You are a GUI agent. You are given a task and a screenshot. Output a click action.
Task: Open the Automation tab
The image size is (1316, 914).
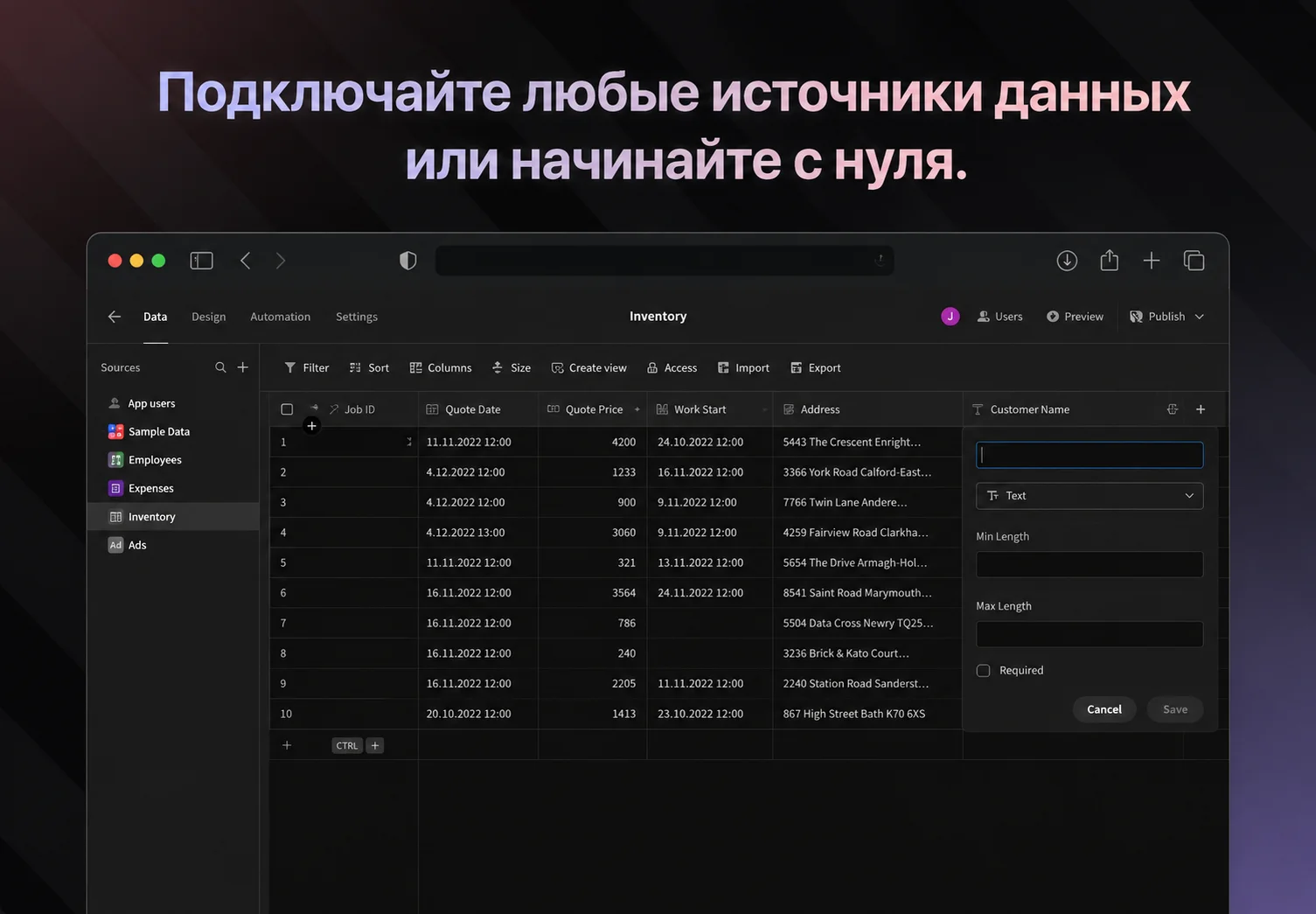pyautogui.click(x=281, y=317)
